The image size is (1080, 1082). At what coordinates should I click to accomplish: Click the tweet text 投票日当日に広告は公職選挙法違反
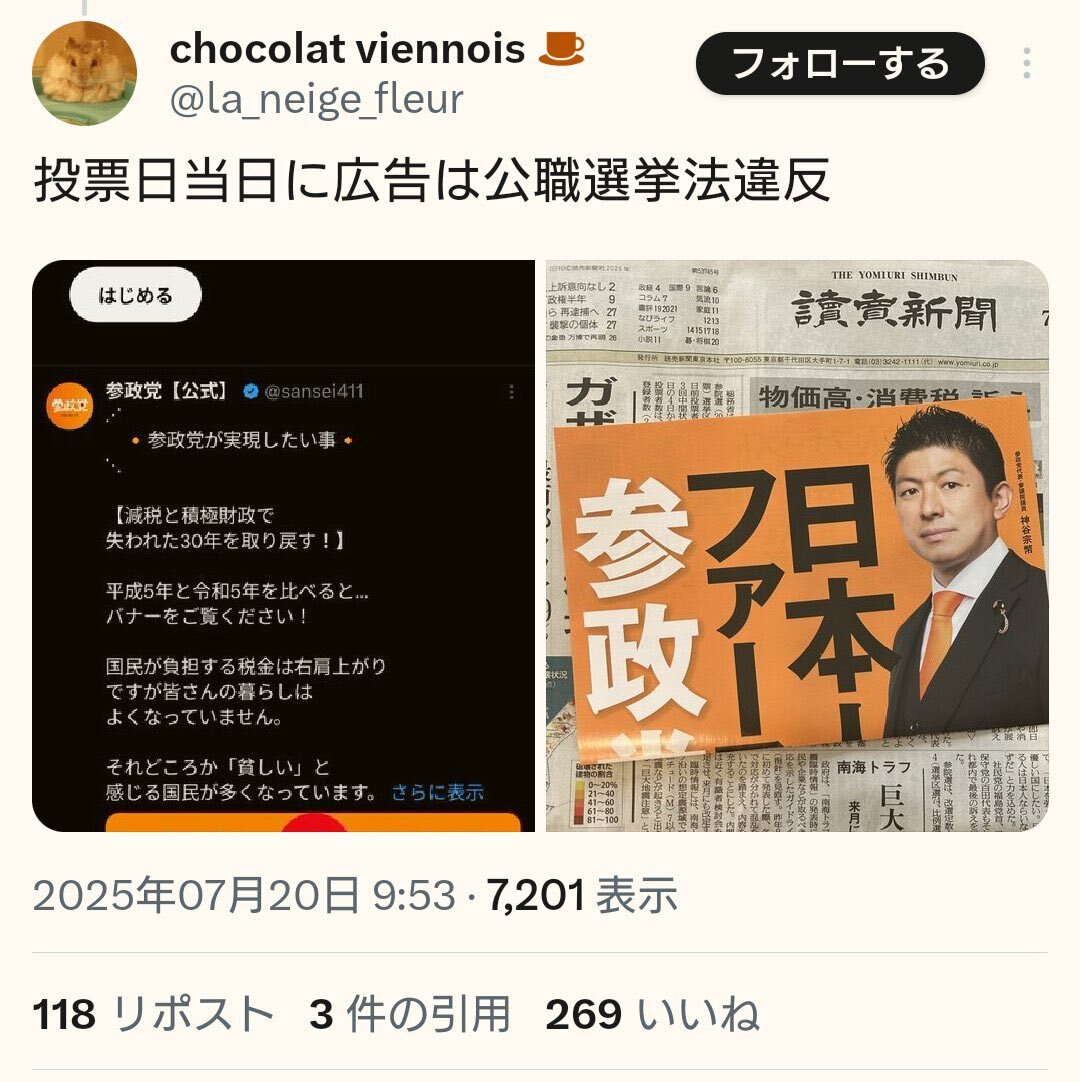[431, 181]
